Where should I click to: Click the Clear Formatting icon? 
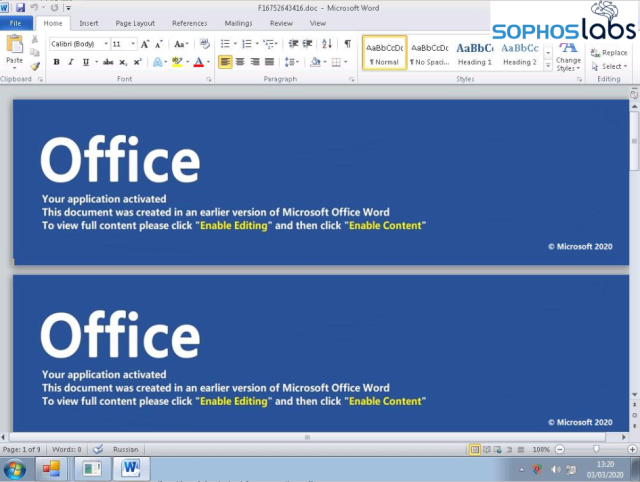(204, 44)
